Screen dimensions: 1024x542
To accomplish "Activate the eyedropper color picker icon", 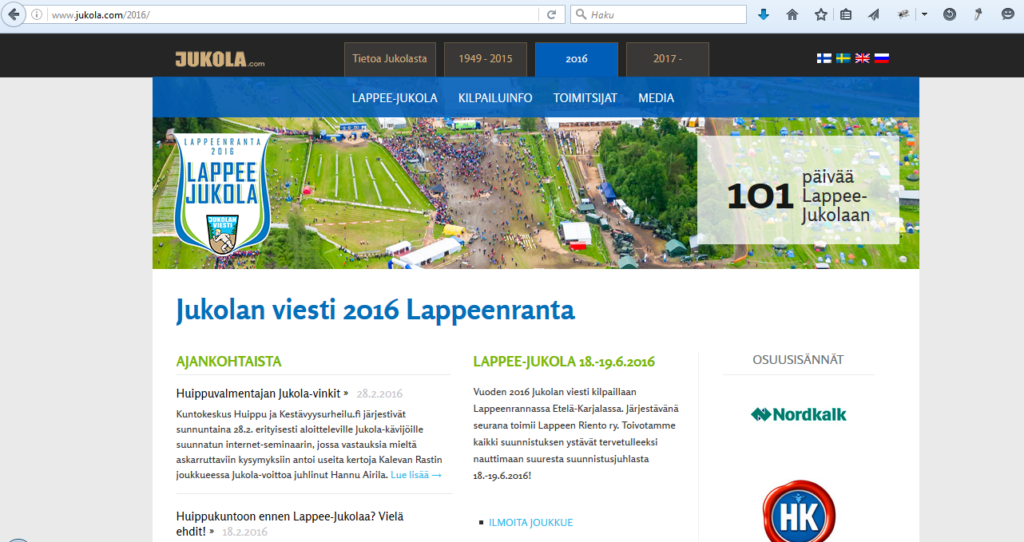I will [x=978, y=14].
